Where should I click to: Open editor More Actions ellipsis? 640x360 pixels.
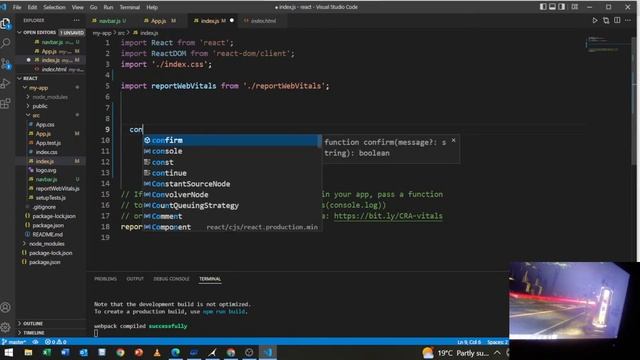click(x=628, y=20)
